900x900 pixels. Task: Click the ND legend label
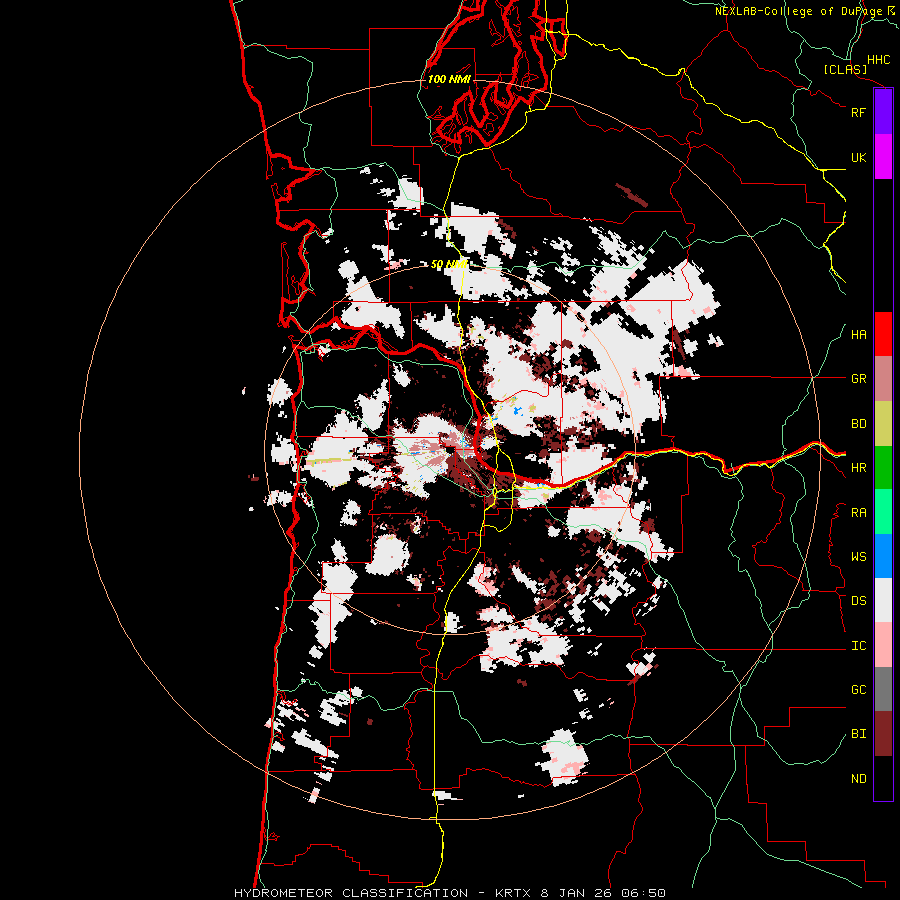pos(858,779)
